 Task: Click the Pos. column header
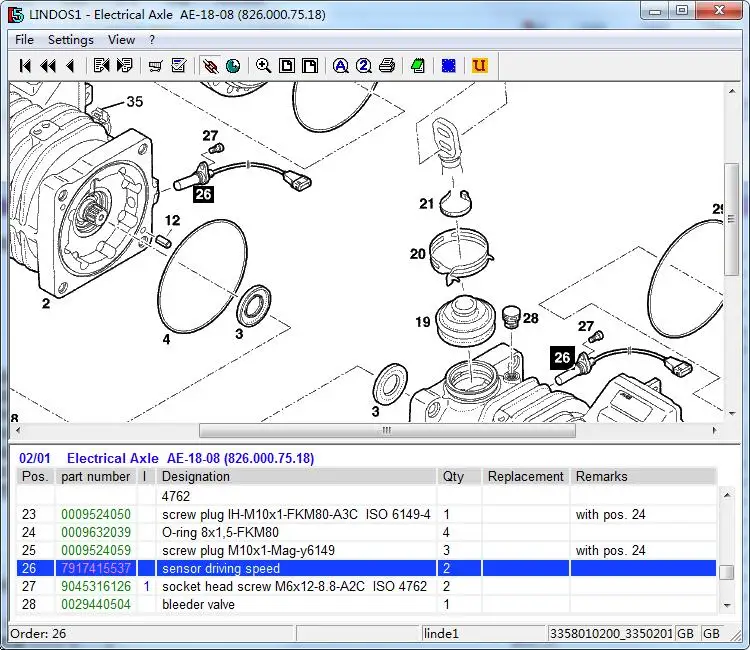coord(35,476)
